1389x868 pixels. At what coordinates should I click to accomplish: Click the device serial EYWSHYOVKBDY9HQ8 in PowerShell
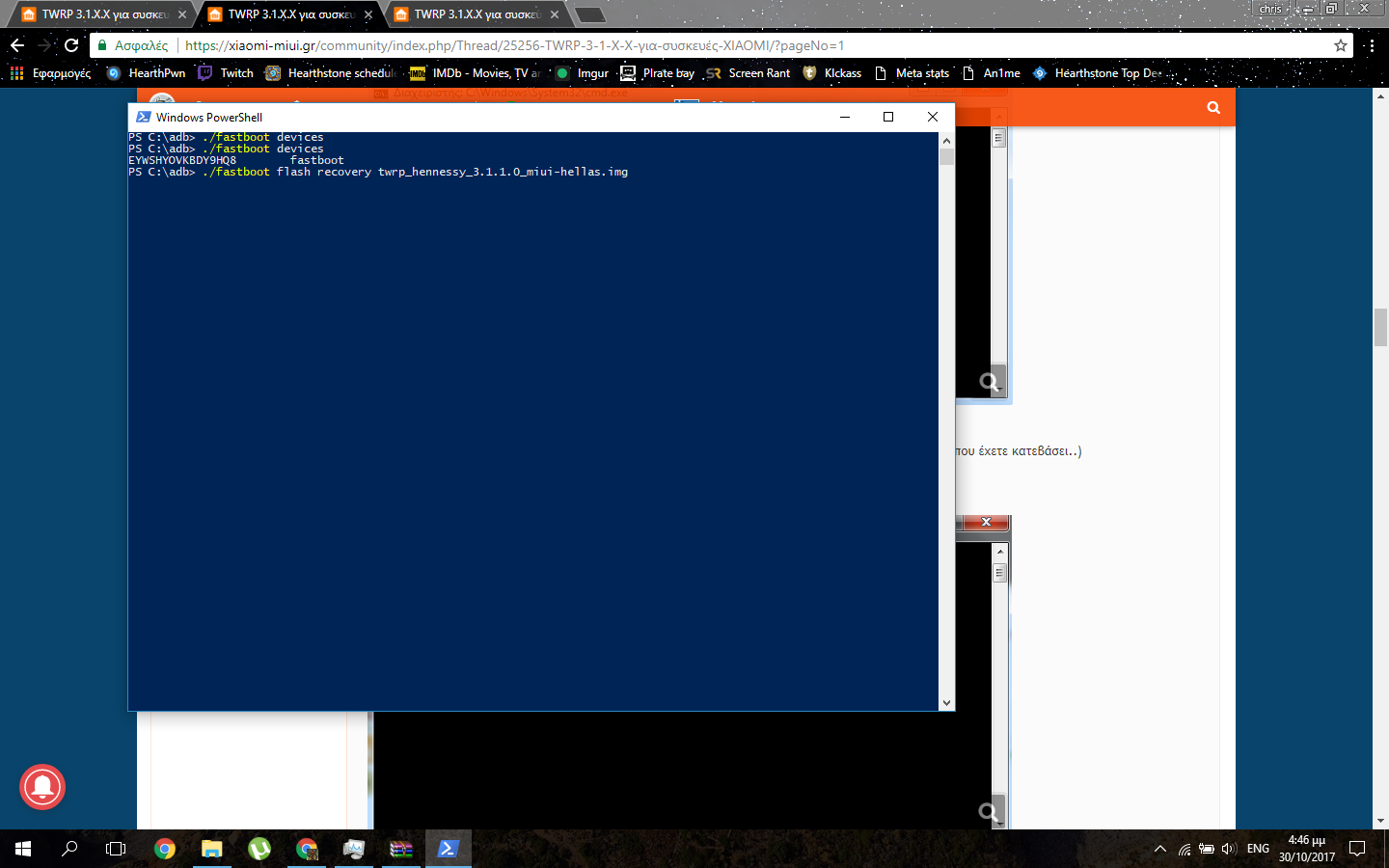(x=182, y=160)
